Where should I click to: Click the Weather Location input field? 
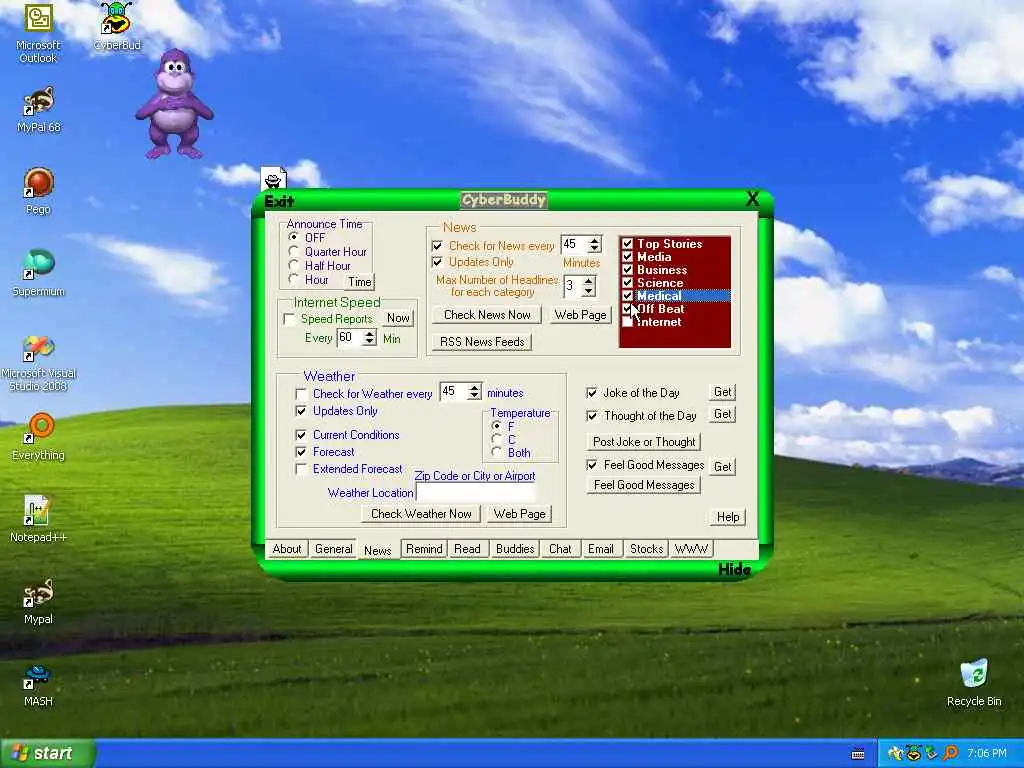475,493
